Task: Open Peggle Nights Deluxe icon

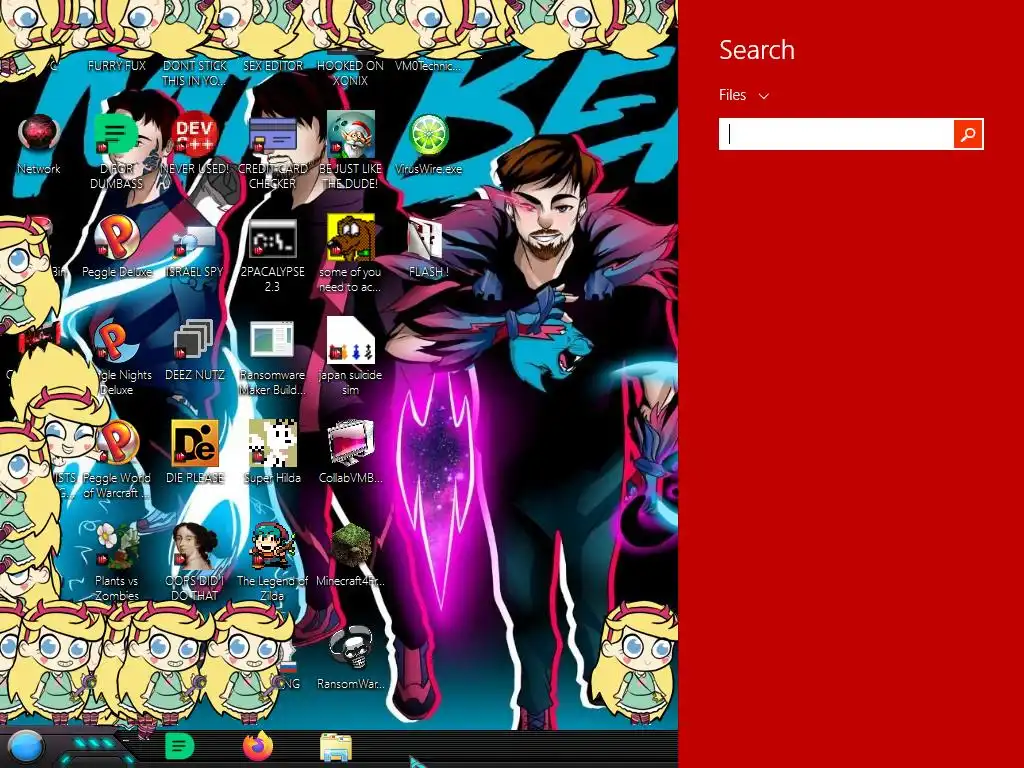Action: click(x=116, y=341)
